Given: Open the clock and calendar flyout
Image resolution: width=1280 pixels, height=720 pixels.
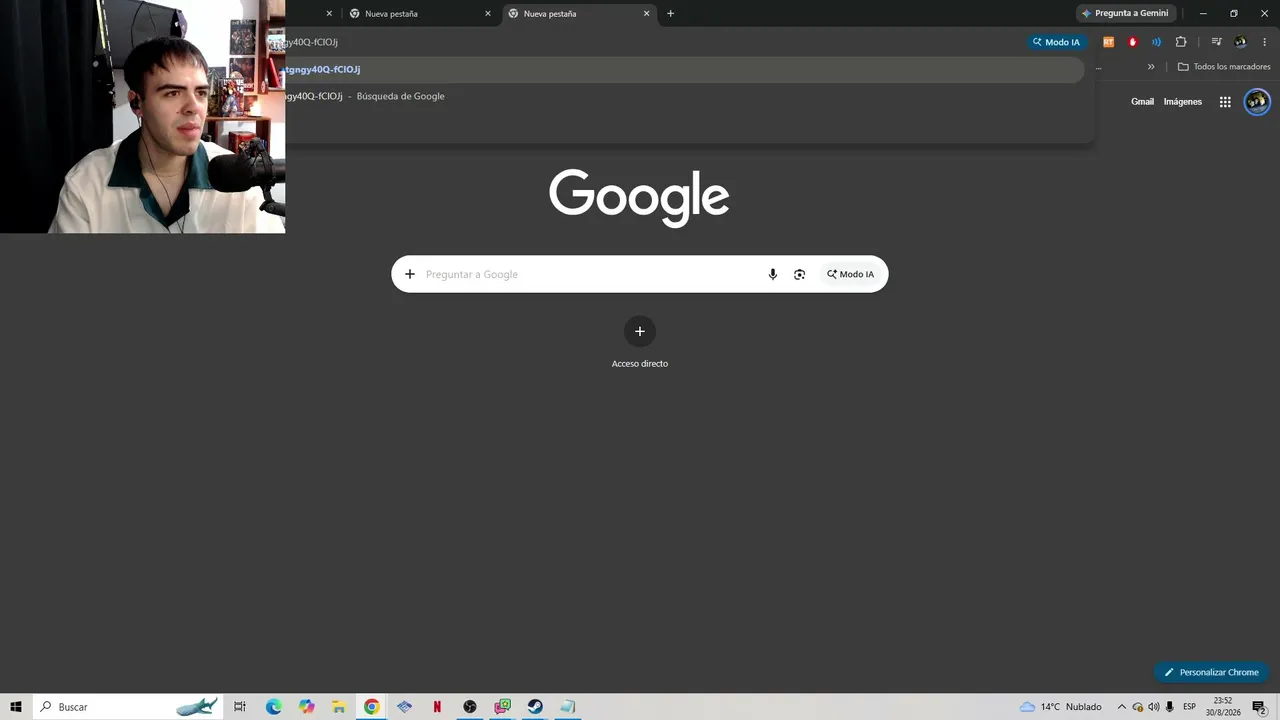Looking at the screenshot, I should (x=1222, y=706).
